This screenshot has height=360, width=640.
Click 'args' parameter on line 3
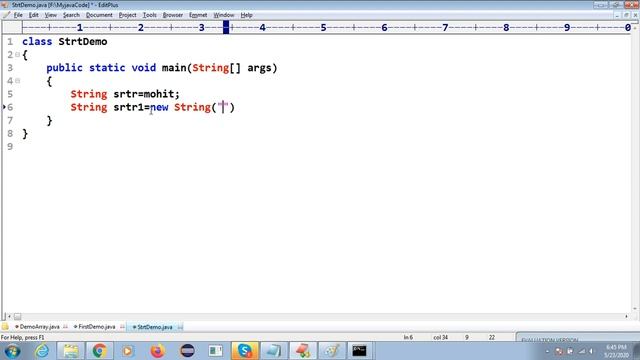coord(259,68)
